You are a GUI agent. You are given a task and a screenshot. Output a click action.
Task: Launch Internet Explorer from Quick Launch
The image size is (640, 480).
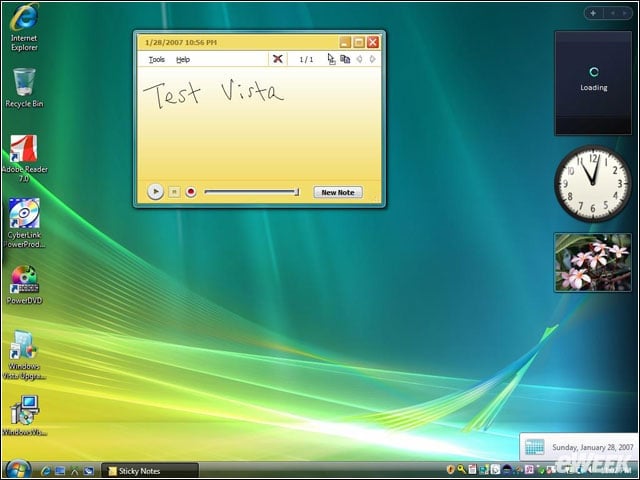(x=46, y=471)
